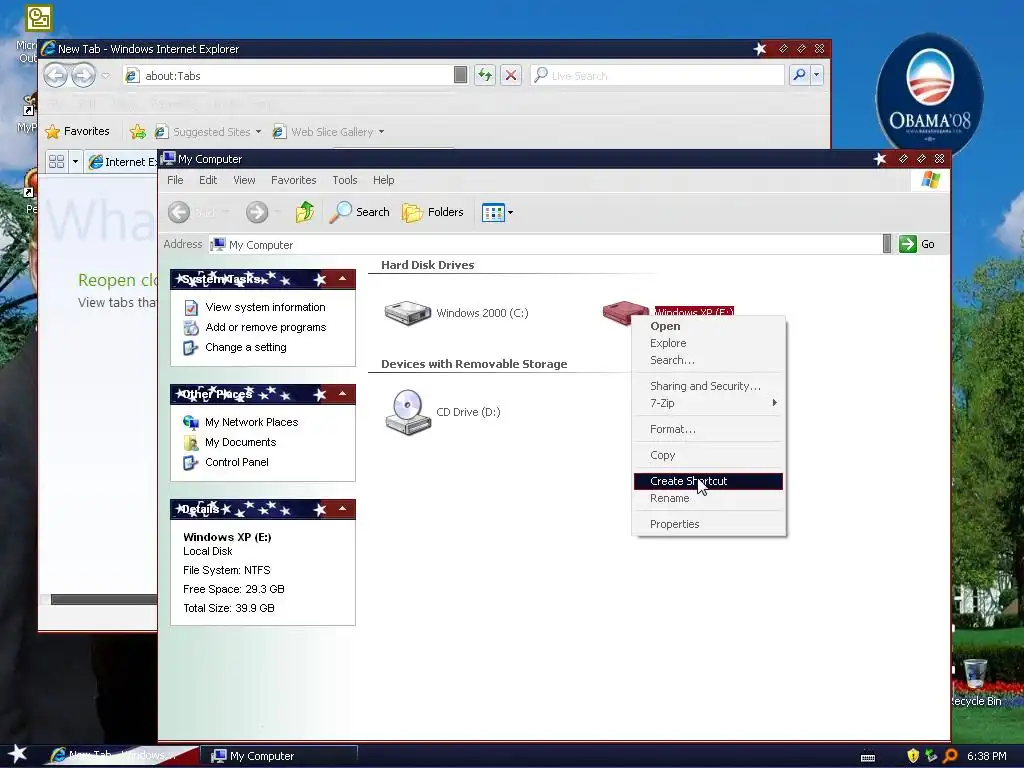This screenshot has width=1024, height=768.
Task: Click magnifier tray icon
Action: click(x=950, y=756)
